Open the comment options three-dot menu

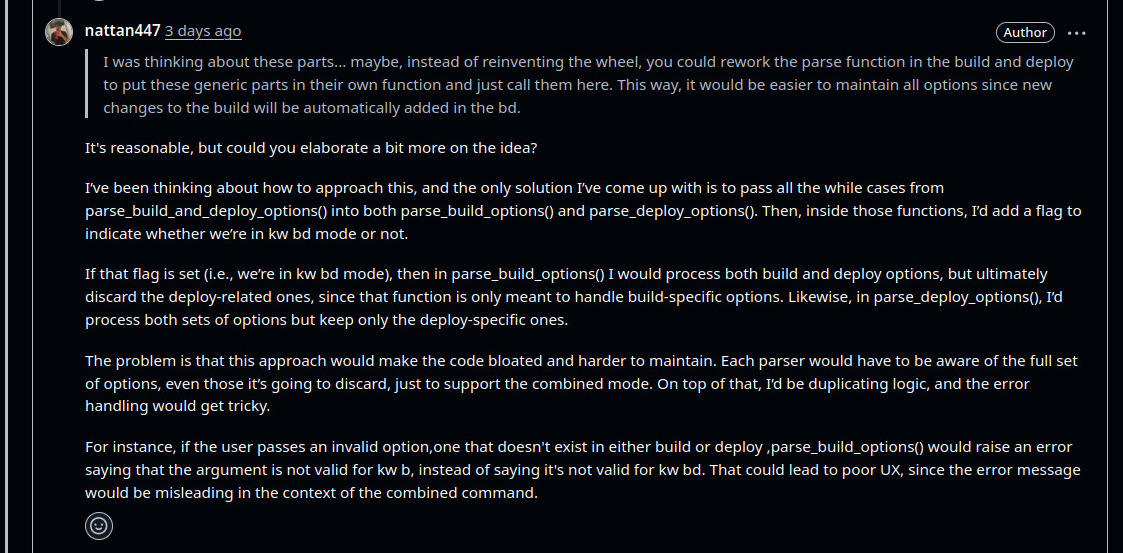[1076, 32]
